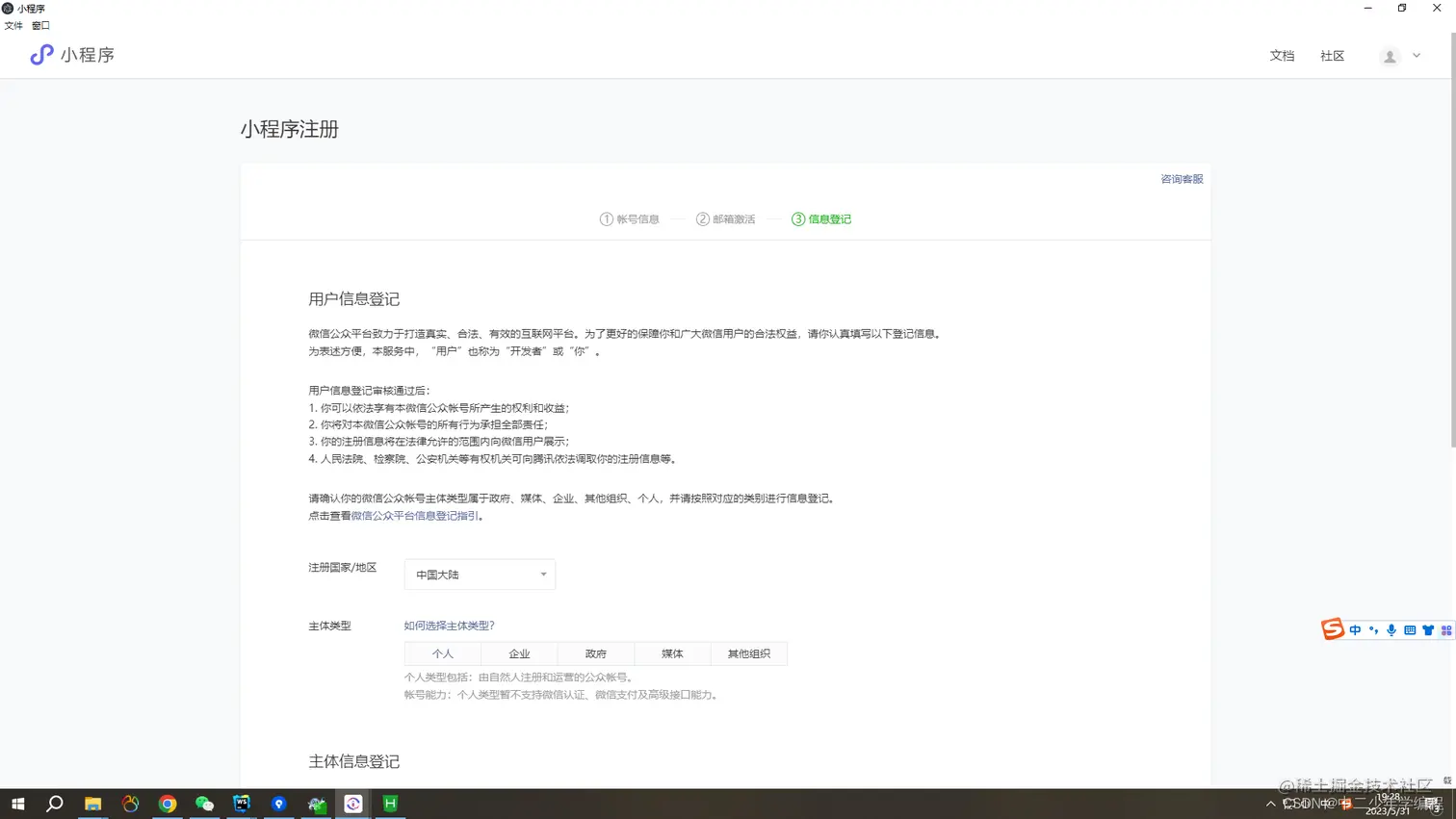Select step 2 邮箱激活
The width and height of the screenshot is (1456, 819).
pyautogui.click(x=726, y=219)
